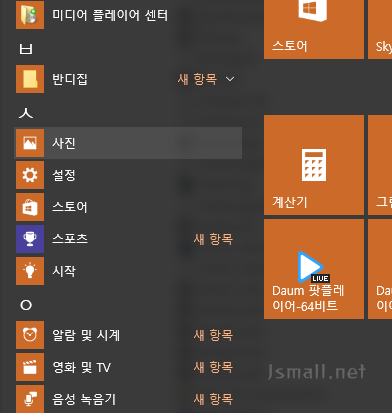Click the 반디집 label text
Image resolution: width=392 pixels, height=413 pixels.
pos(70,79)
